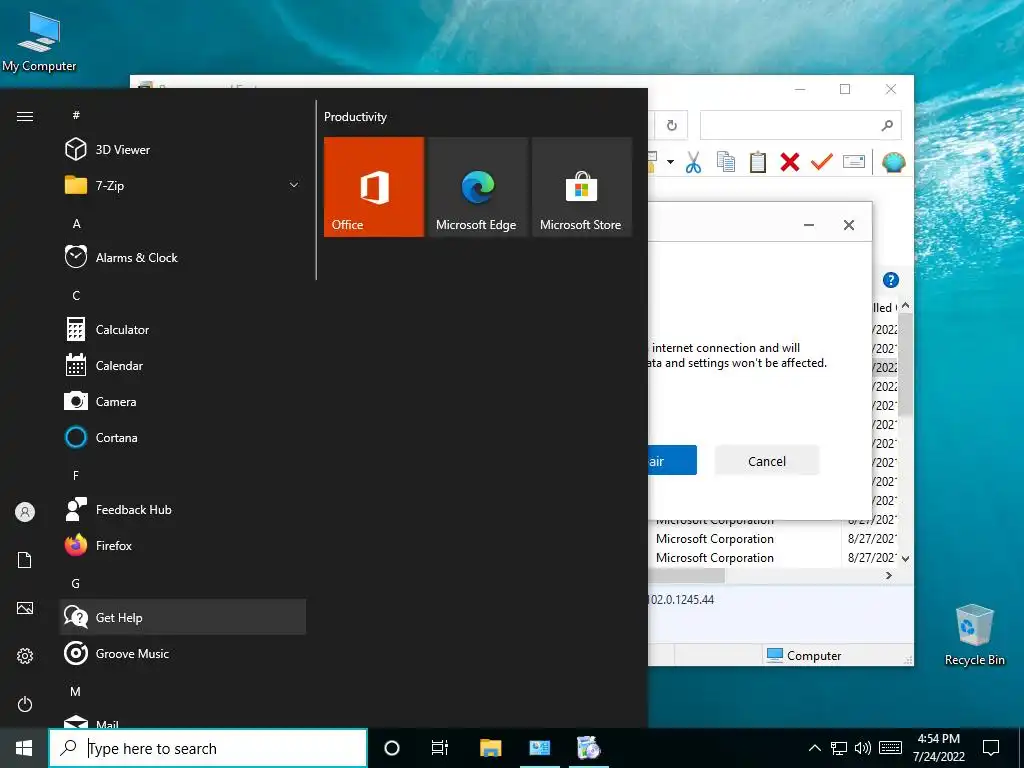Screen dimensions: 1024x768
Task: Click the Copy icon in background window
Action: (x=726, y=162)
